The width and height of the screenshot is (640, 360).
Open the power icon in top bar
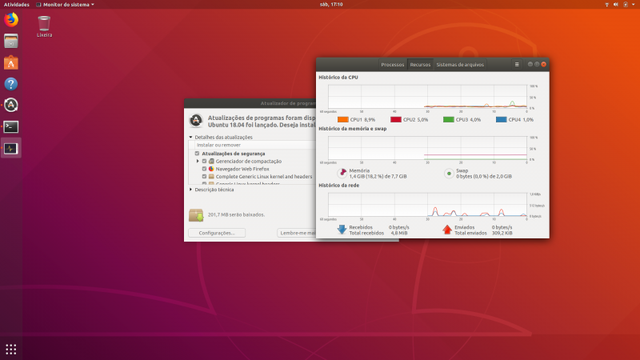click(625, 4)
